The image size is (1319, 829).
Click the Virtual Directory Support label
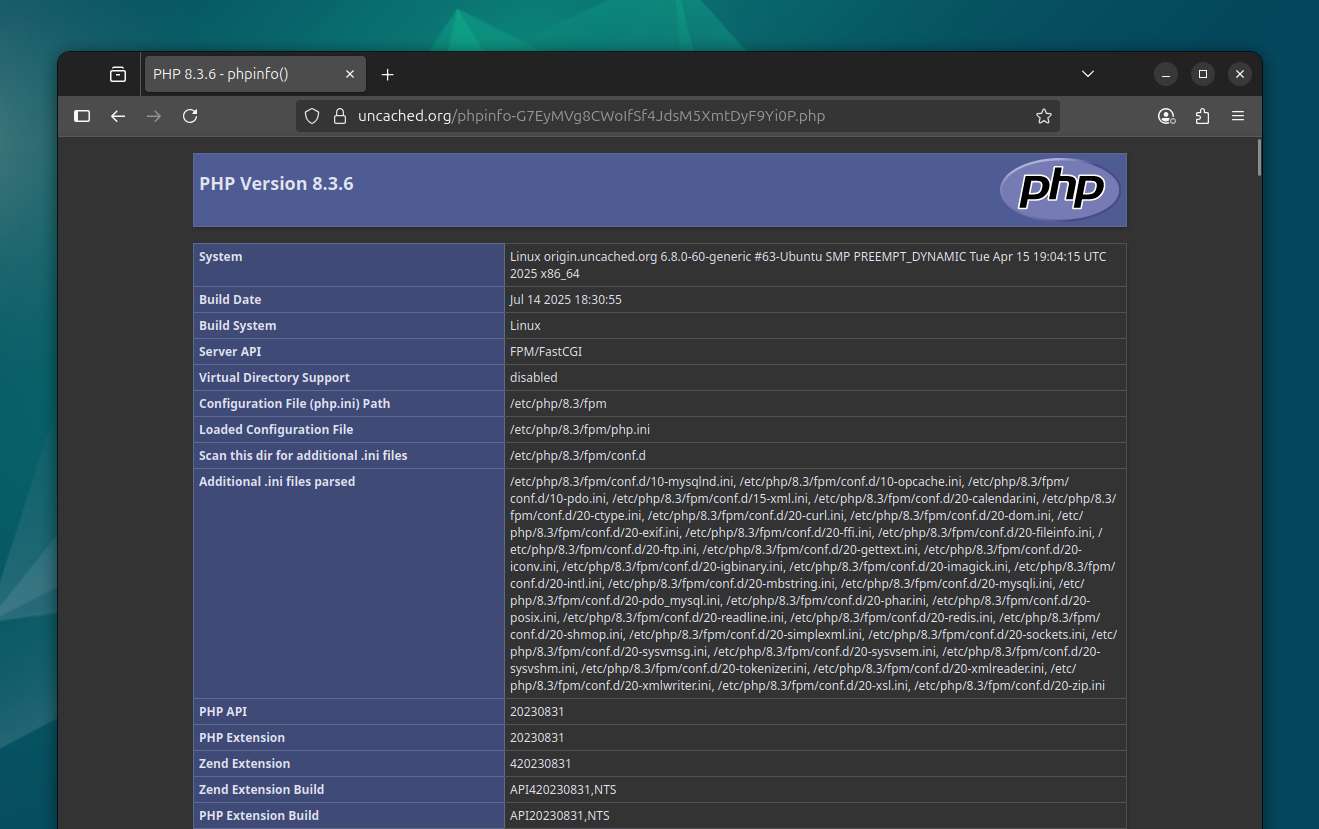tap(274, 378)
